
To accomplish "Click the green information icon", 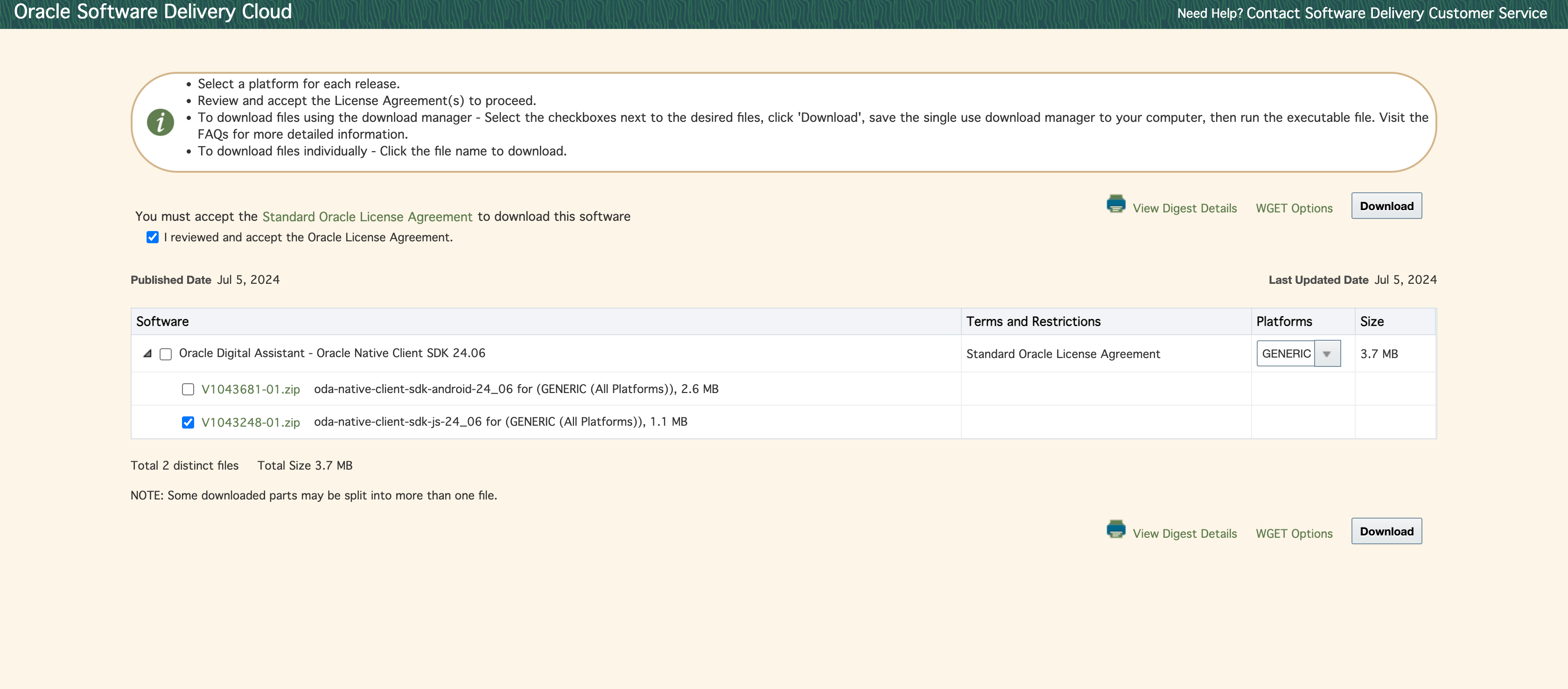I will [x=160, y=122].
